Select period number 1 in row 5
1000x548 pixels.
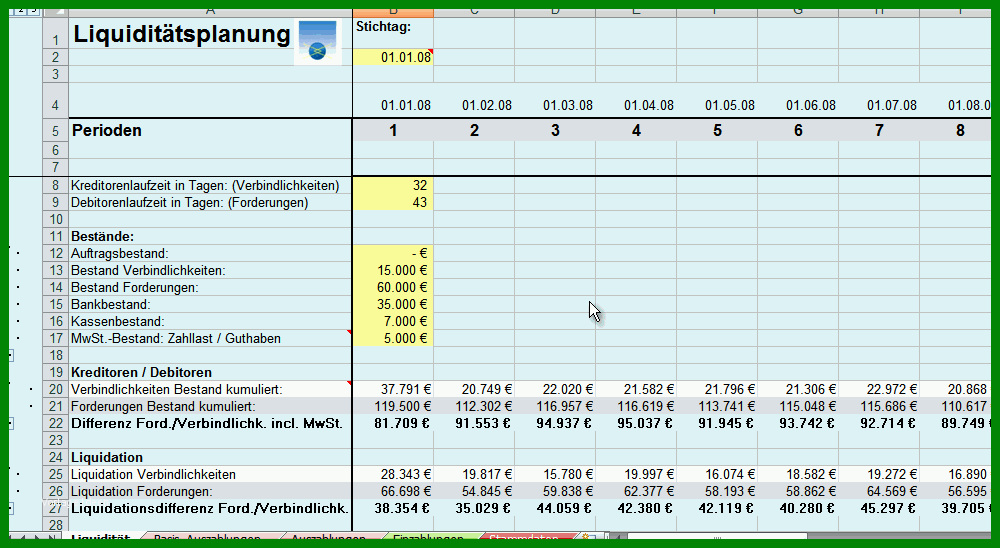point(393,131)
